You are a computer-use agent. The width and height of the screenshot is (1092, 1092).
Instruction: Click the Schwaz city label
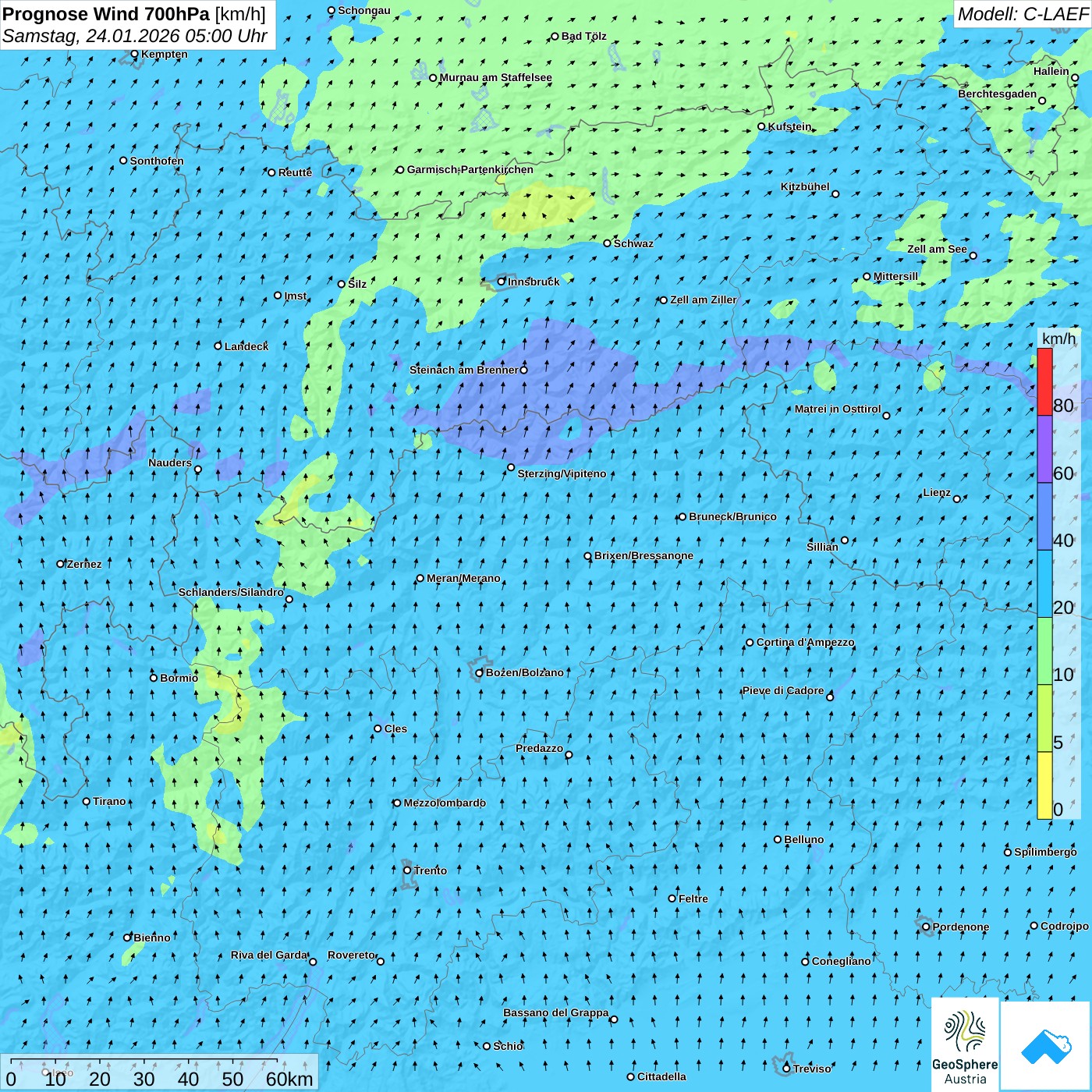click(633, 243)
